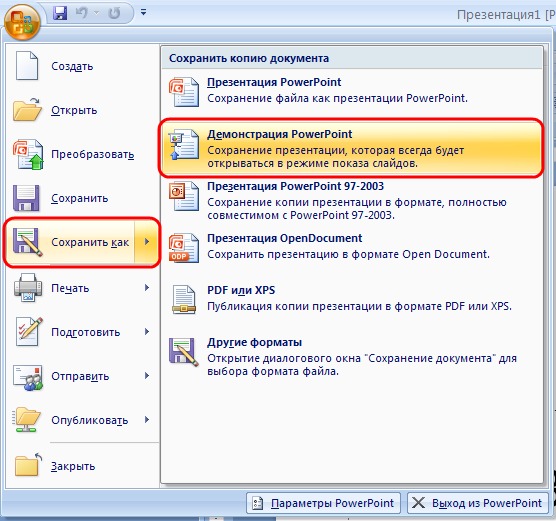
Task: Click the open folder icon for Открыть
Action: [27, 110]
